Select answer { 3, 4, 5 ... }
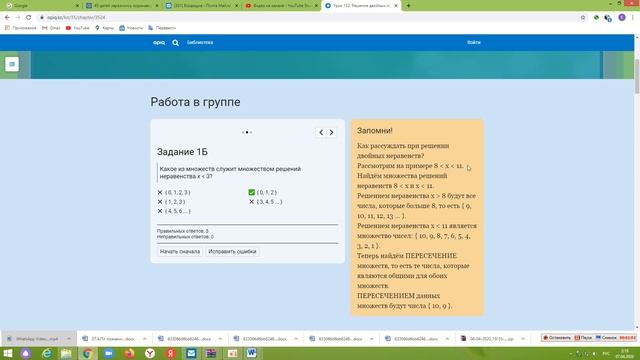This screenshot has width=640, height=360. (x=266, y=202)
